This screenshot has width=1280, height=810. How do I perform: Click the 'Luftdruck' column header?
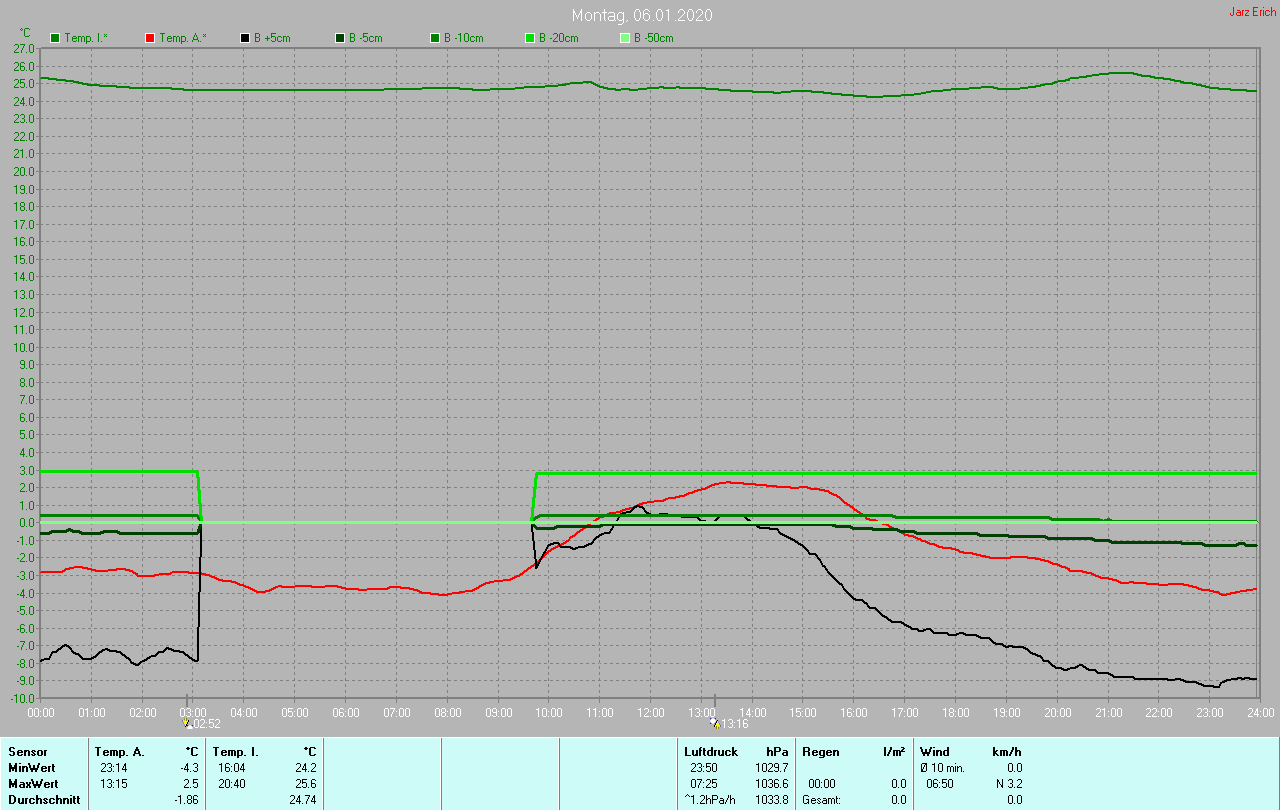[x=711, y=751]
